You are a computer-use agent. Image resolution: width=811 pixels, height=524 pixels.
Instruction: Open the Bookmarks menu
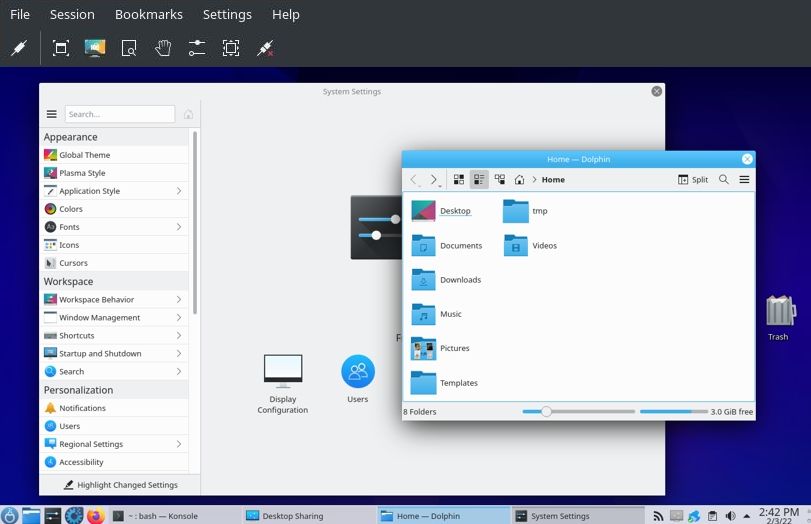coord(148,15)
